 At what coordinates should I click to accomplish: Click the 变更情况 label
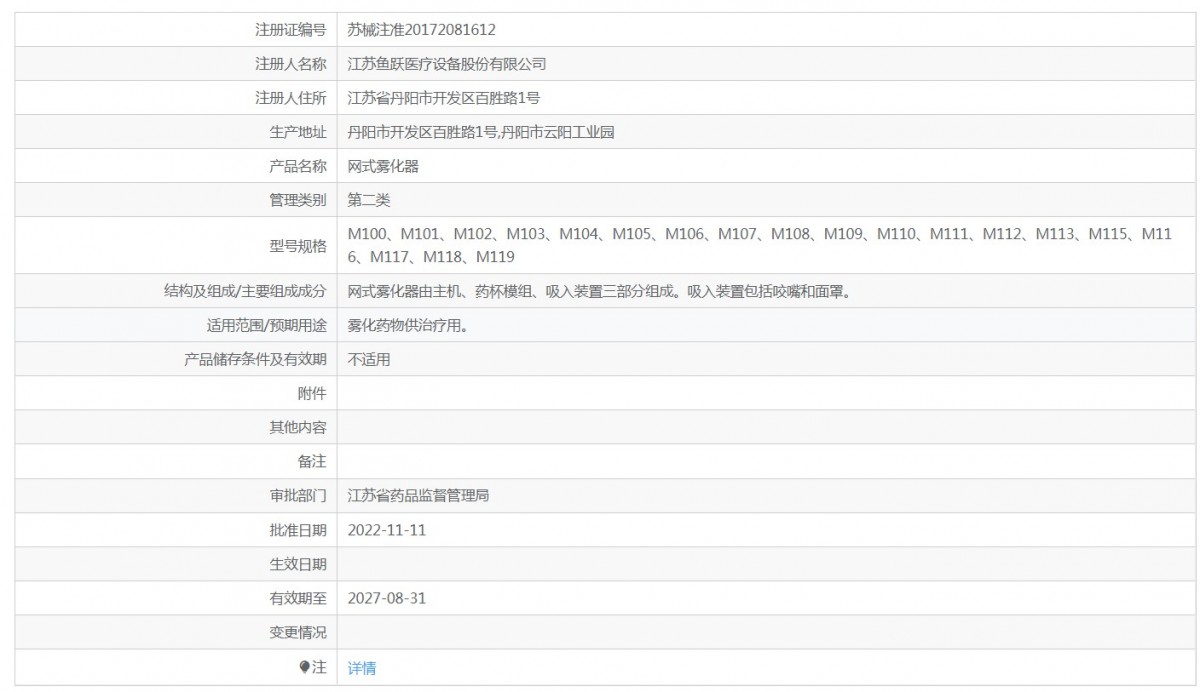298,632
